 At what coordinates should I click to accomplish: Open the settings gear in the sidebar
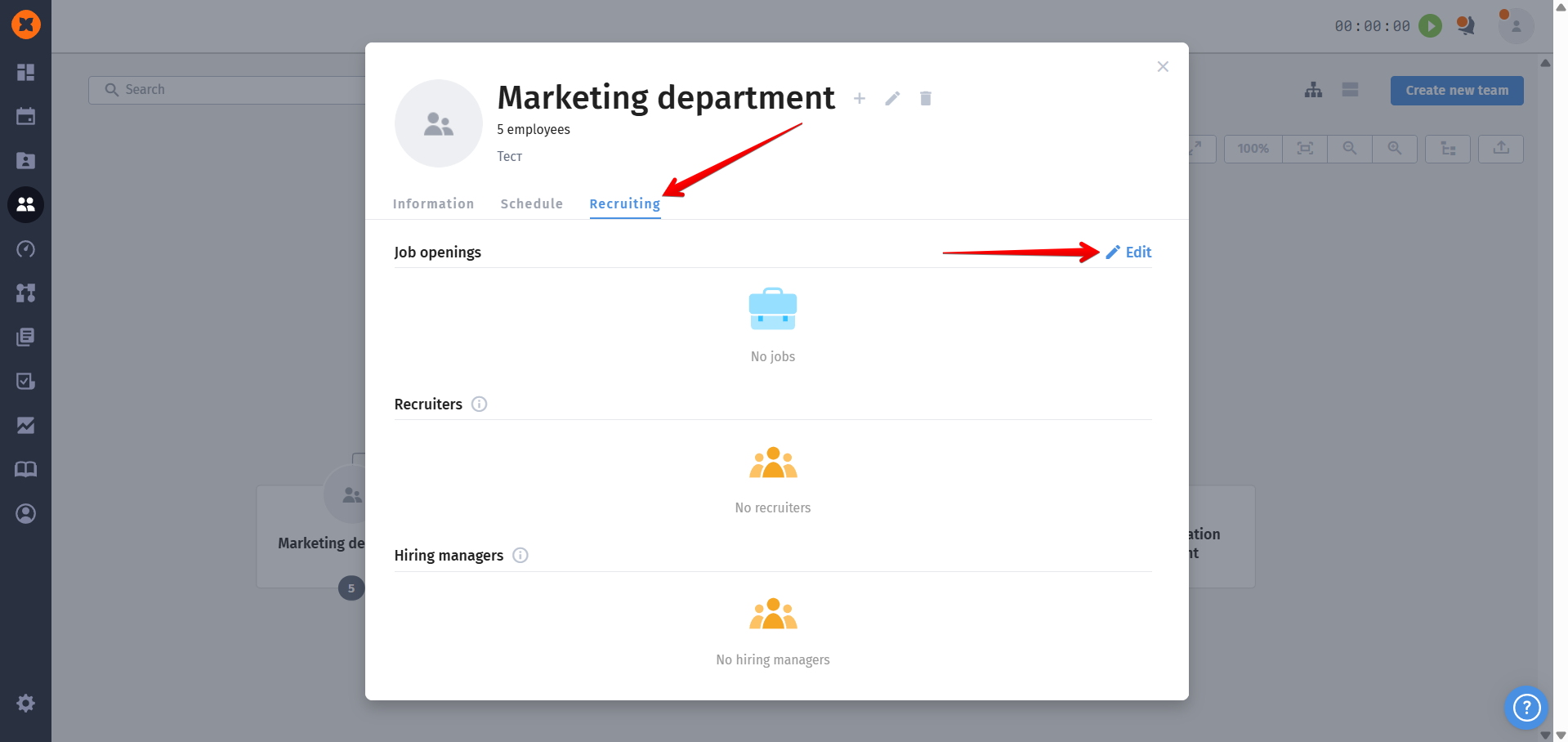25,704
